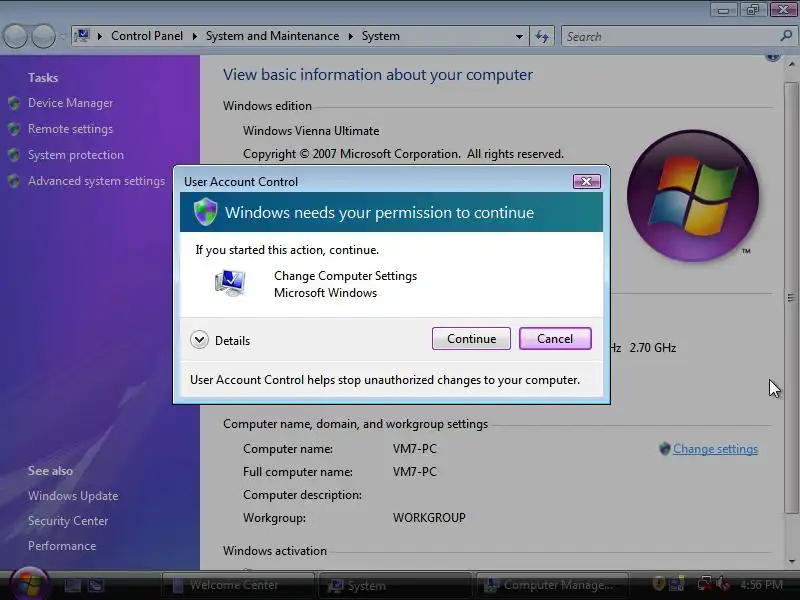Minimize the System window
The height and width of the screenshot is (600, 800).
click(723, 10)
